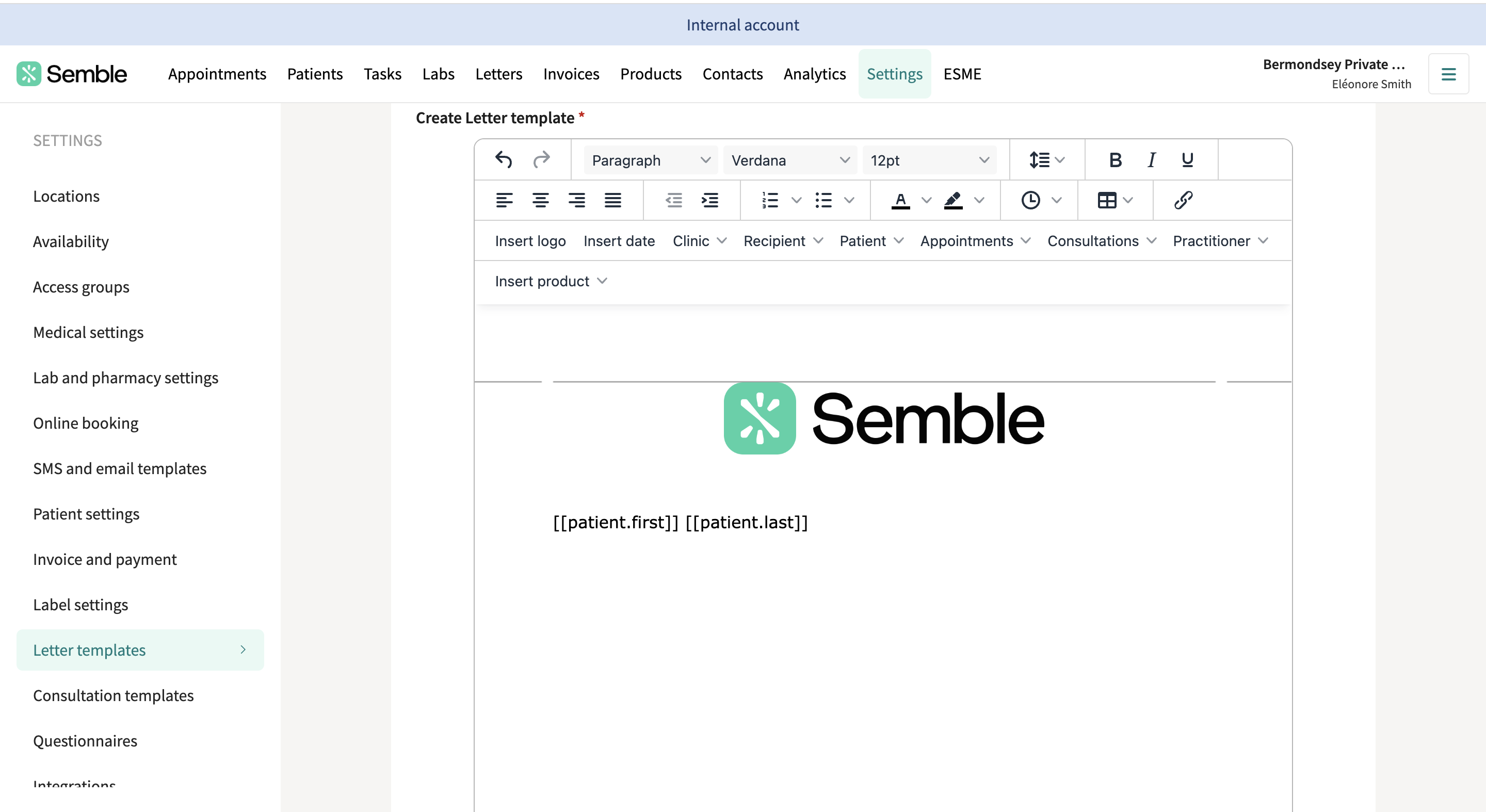The image size is (1486, 812).
Task: Click the [[patient.first]] [[patient.last]] text
Action: [680, 523]
